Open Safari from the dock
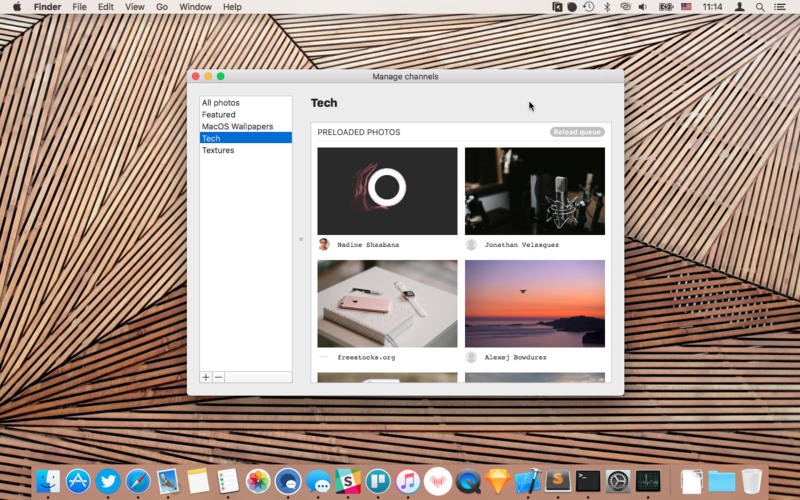Image resolution: width=800 pixels, height=500 pixels. click(x=138, y=481)
